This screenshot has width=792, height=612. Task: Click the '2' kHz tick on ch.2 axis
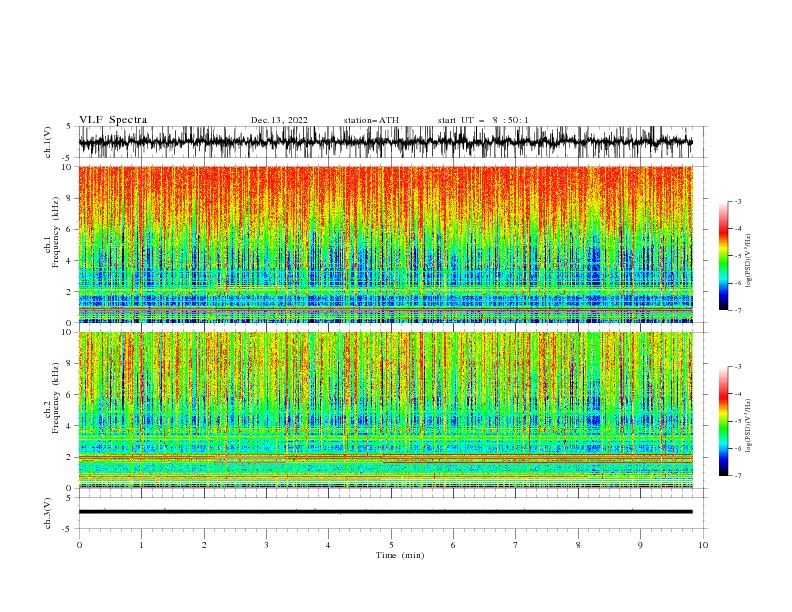click(70, 457)
